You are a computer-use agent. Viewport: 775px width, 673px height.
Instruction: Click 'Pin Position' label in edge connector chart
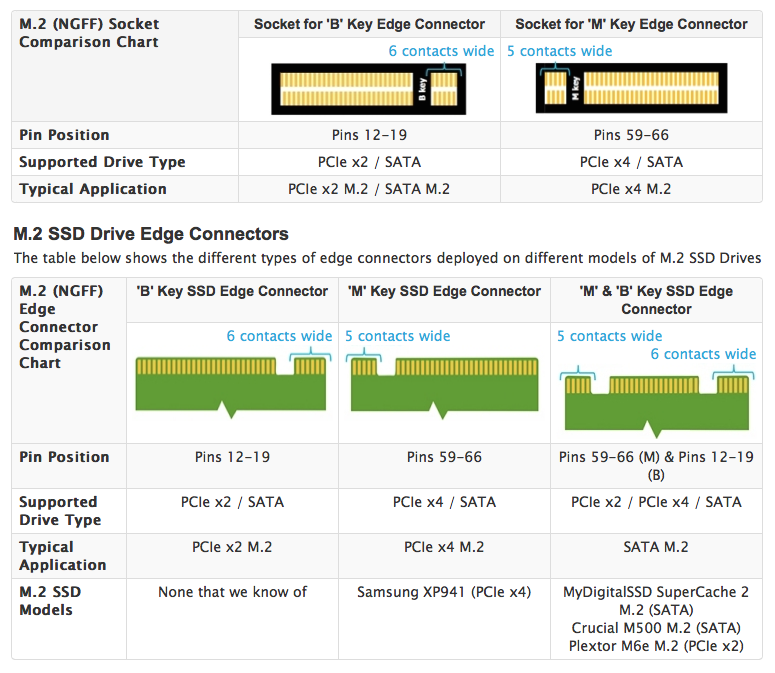[x=64, y=457]
